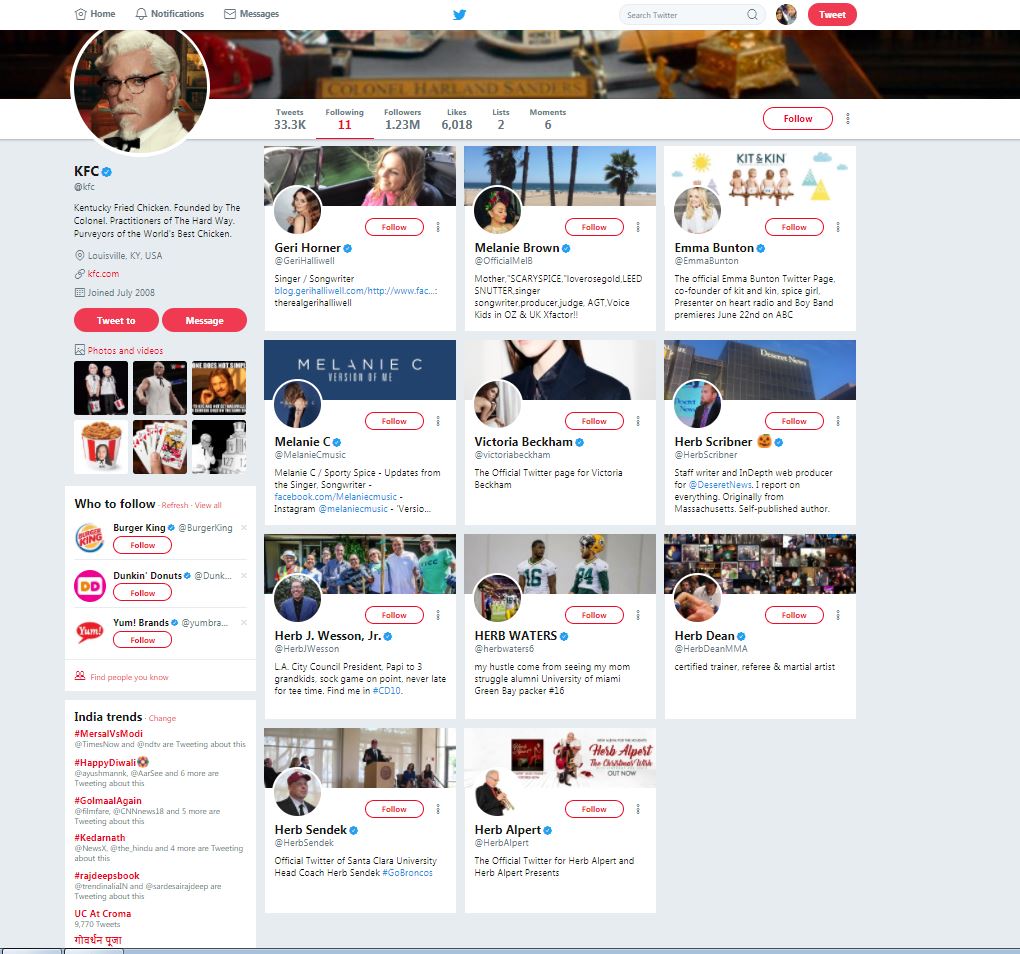Select the Following tab
This screenshot has width=1020, height=954.
(345, 120)
